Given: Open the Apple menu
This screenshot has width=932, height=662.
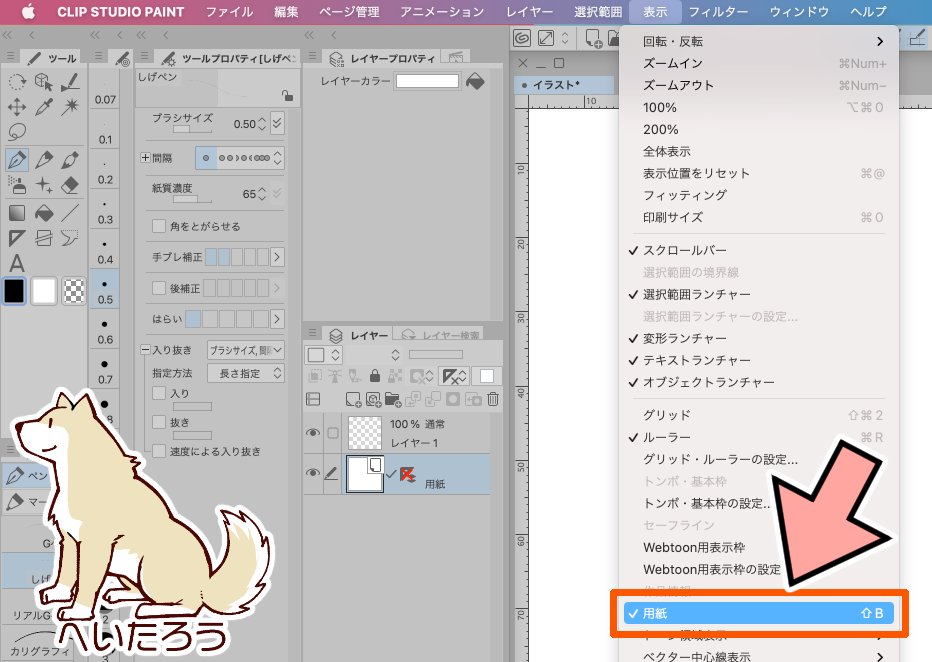Looking at the screenshot, I should (x=28, y=12).
